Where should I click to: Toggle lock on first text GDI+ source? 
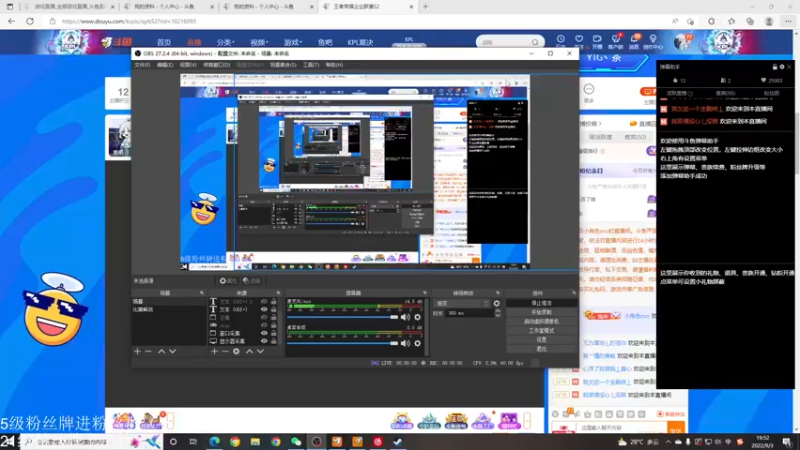pos(273,302)
